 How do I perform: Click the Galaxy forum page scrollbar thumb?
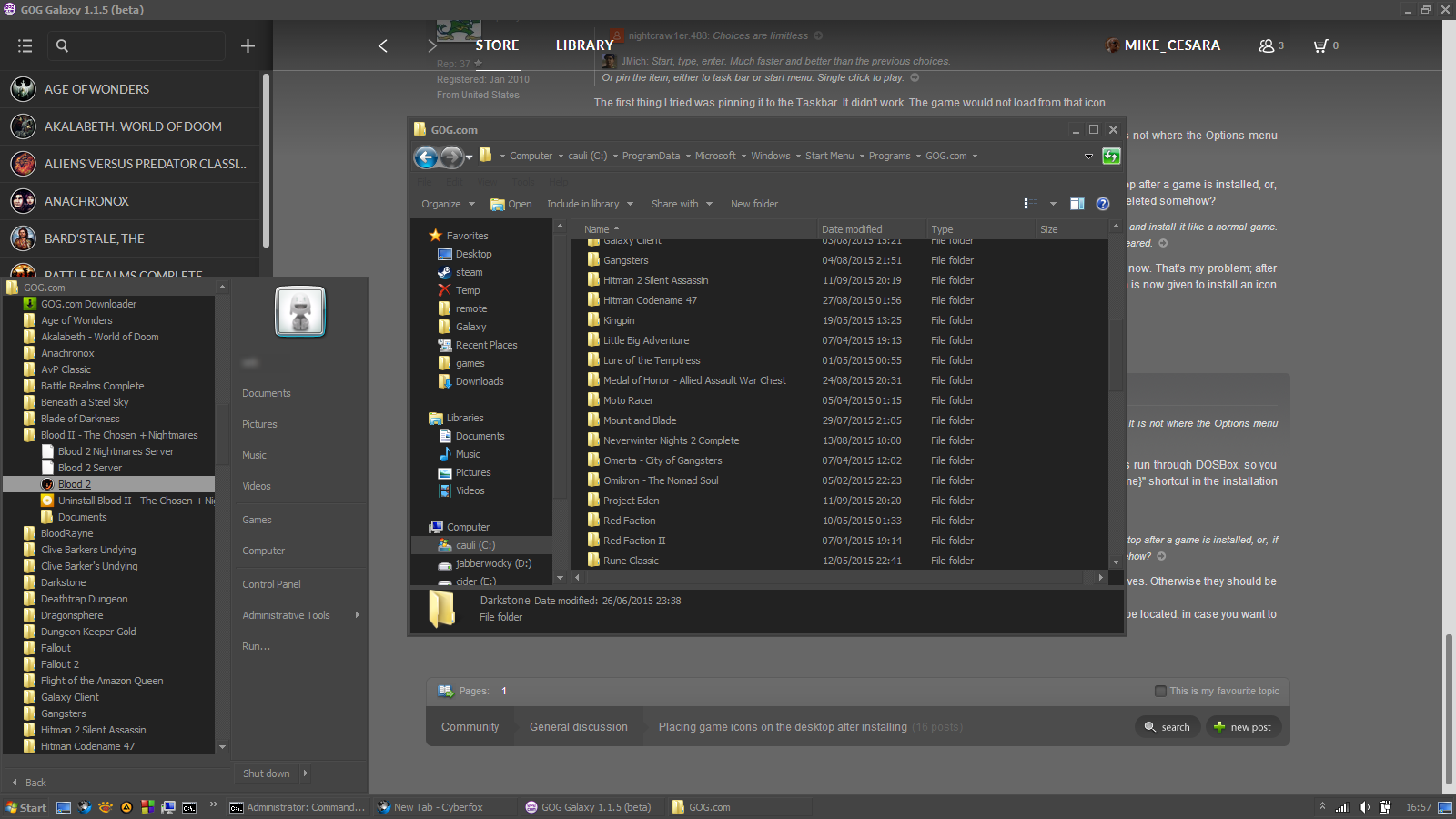[x=1450, y=708]
